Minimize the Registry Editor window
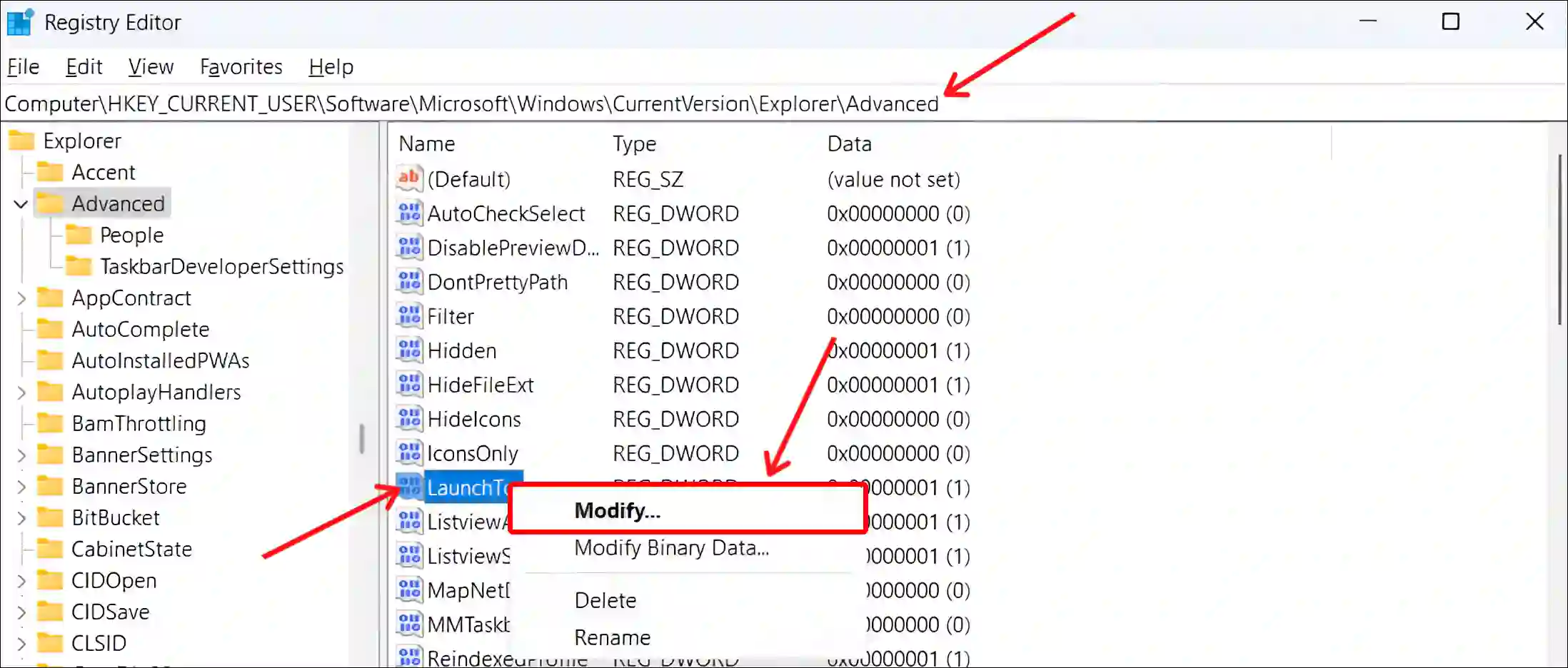This screenshot has height=668, width=1568. coord(1368,21)
